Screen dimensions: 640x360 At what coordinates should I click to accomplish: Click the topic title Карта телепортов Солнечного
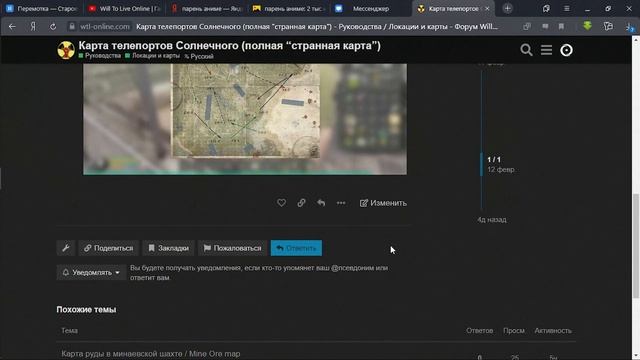(229, 46)
